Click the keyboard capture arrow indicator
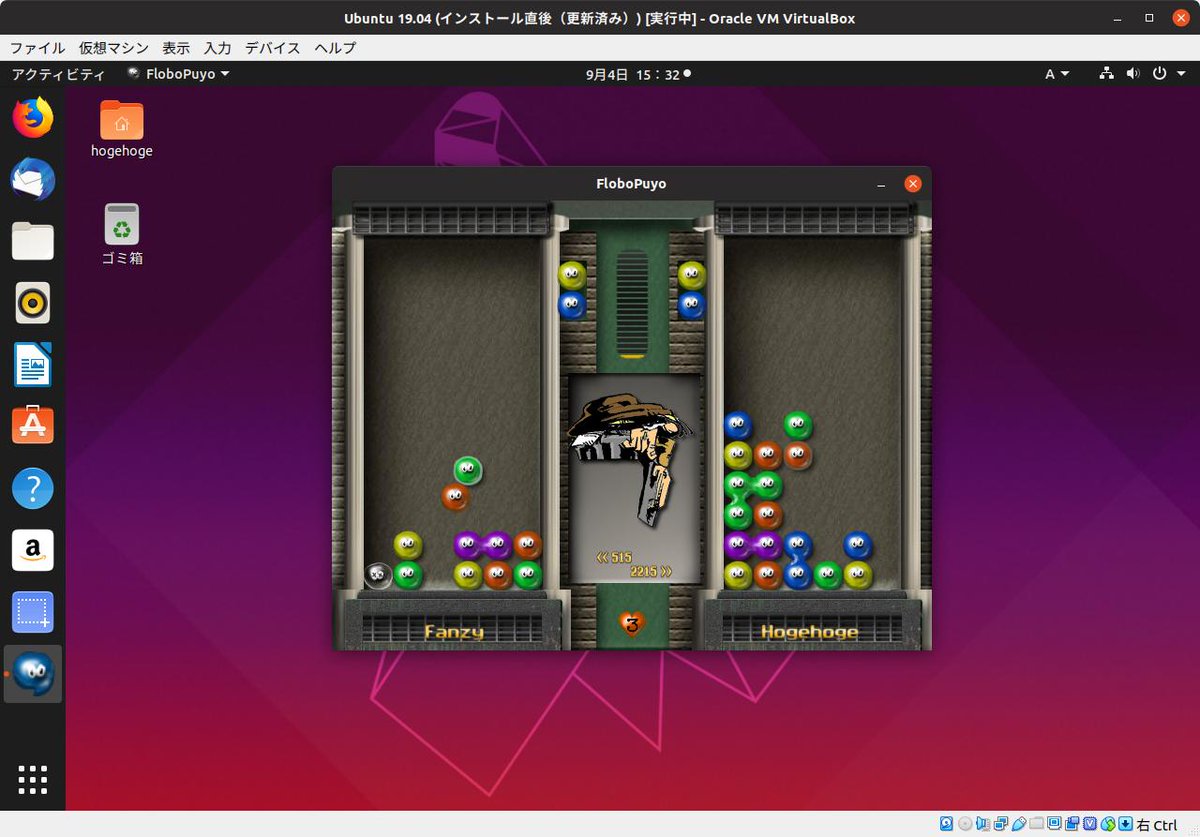Screen dimensions: 1200x837 (1125, 824)
